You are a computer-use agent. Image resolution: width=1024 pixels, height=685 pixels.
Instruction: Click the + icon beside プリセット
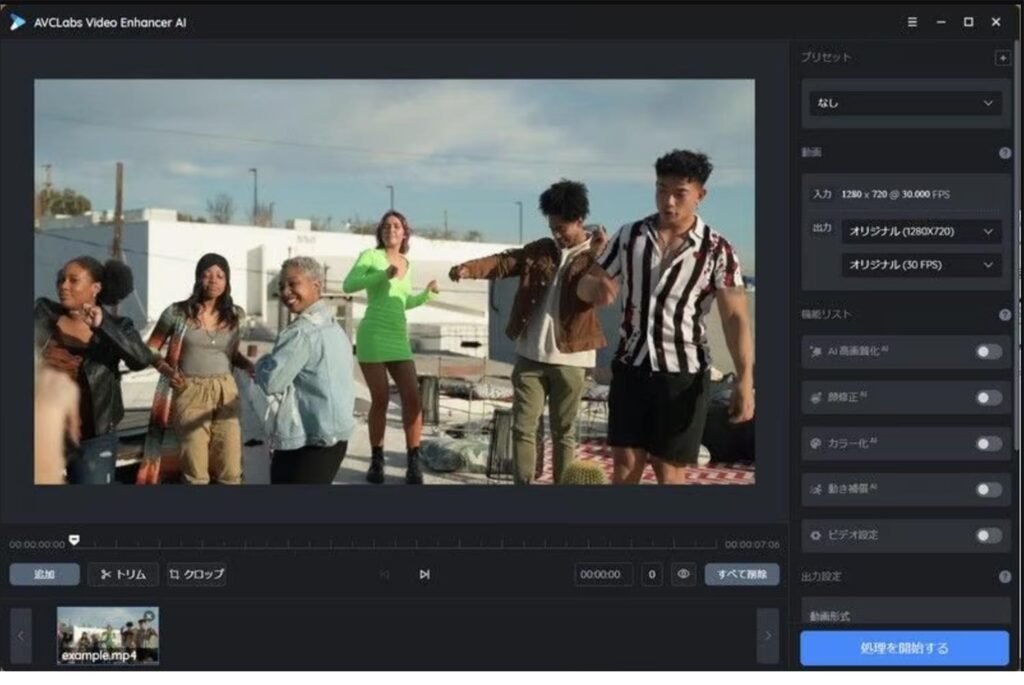(1004, 57)
